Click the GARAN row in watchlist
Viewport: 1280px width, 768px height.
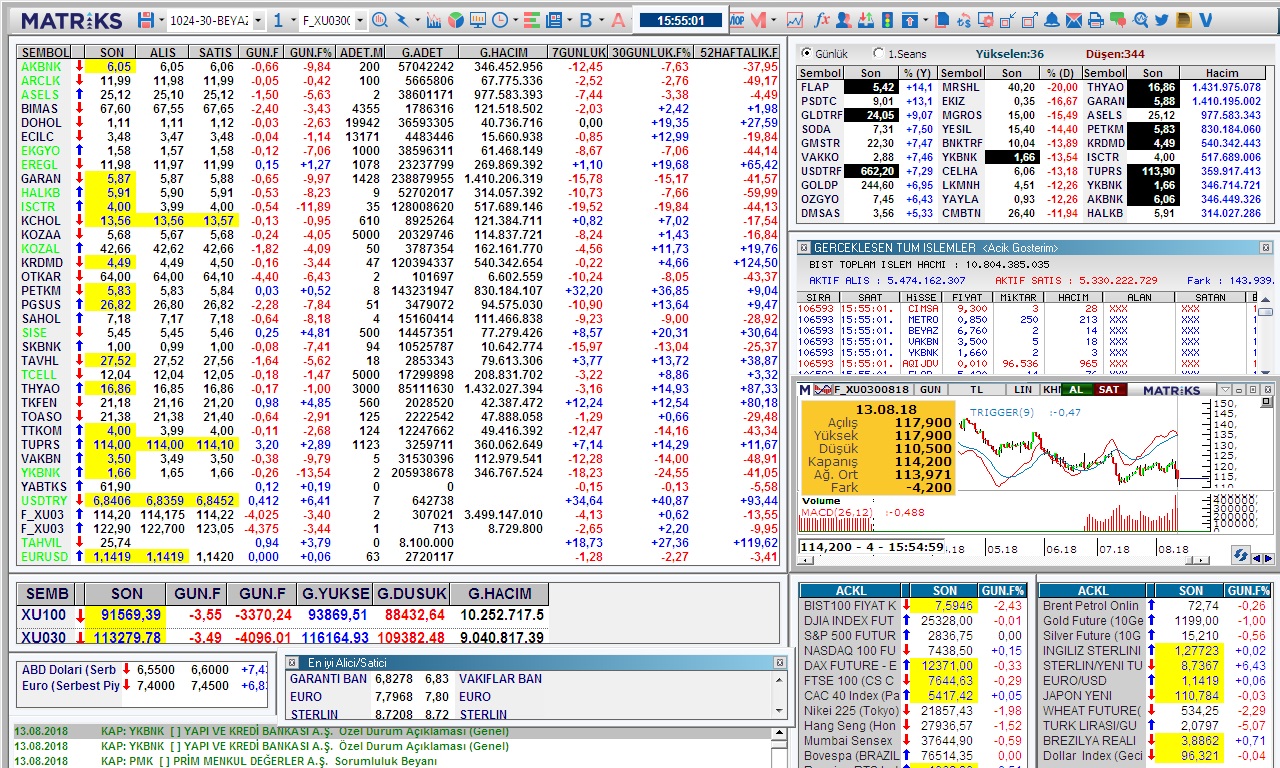398,178
